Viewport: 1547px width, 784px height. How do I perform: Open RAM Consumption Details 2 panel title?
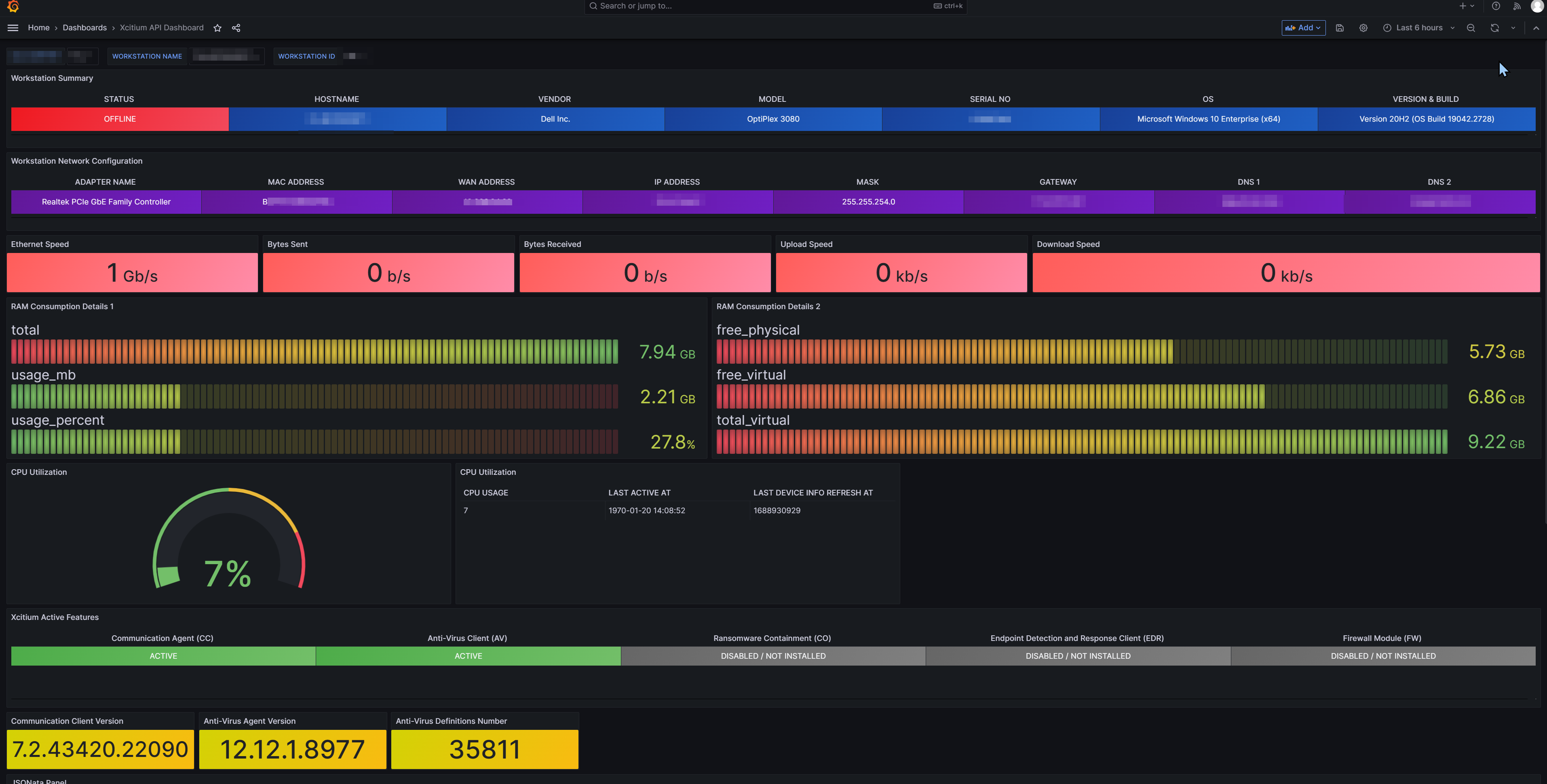(768, 307)
